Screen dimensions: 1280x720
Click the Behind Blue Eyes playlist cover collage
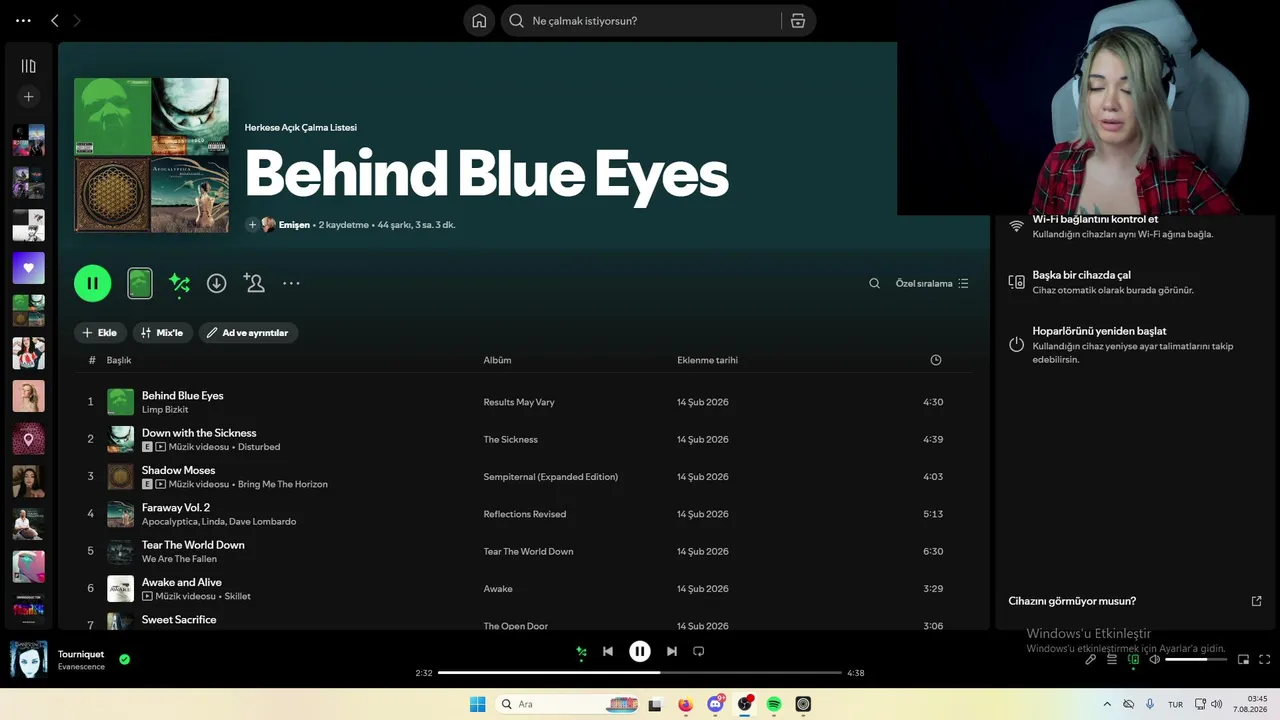151,155
